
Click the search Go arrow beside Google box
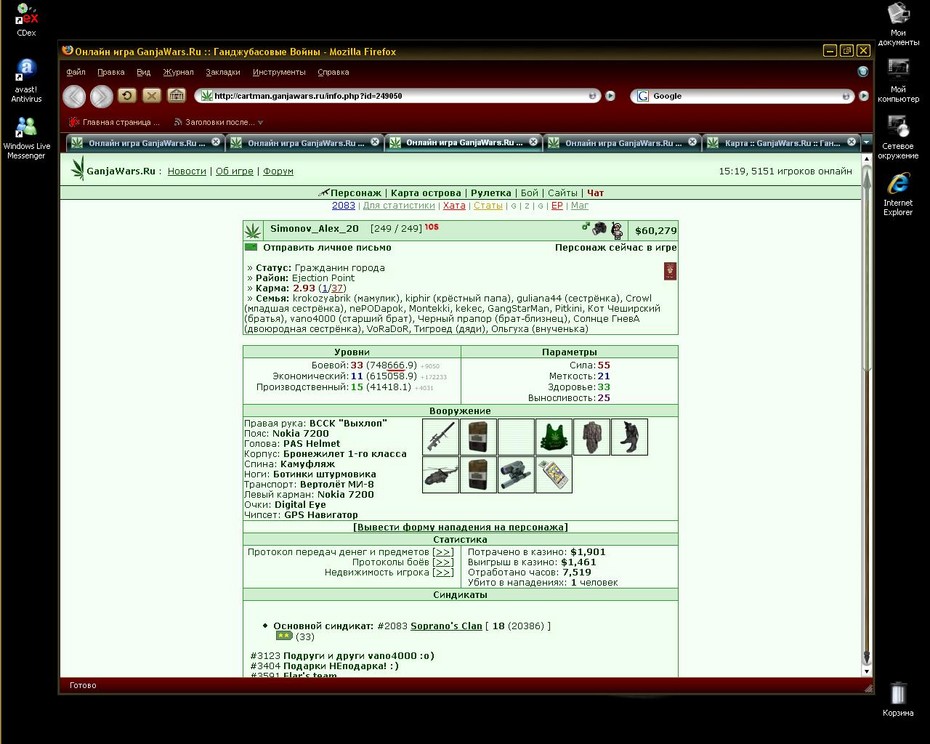pos(864,96)
